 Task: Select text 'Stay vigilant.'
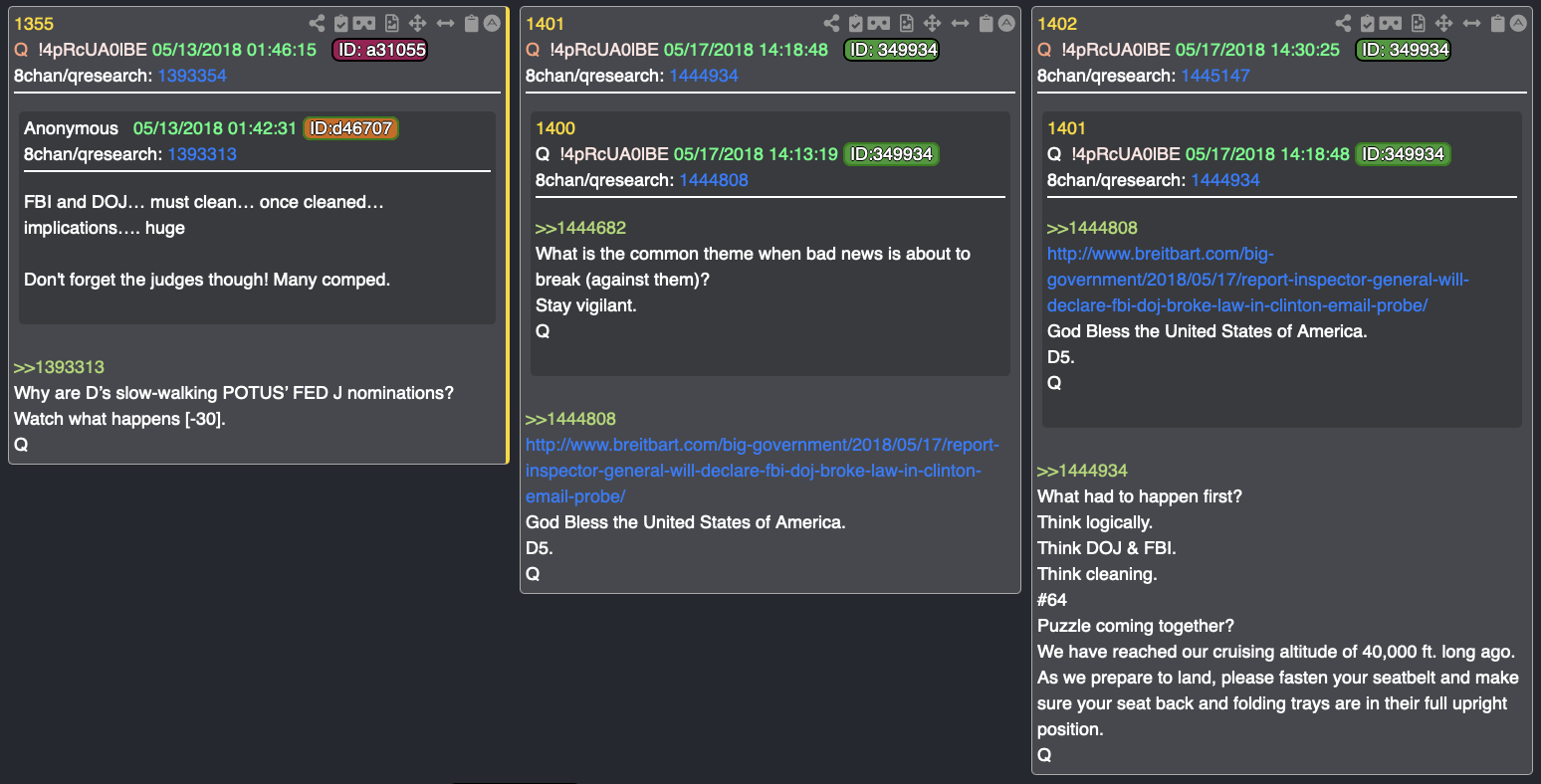(x=585, y=305)
